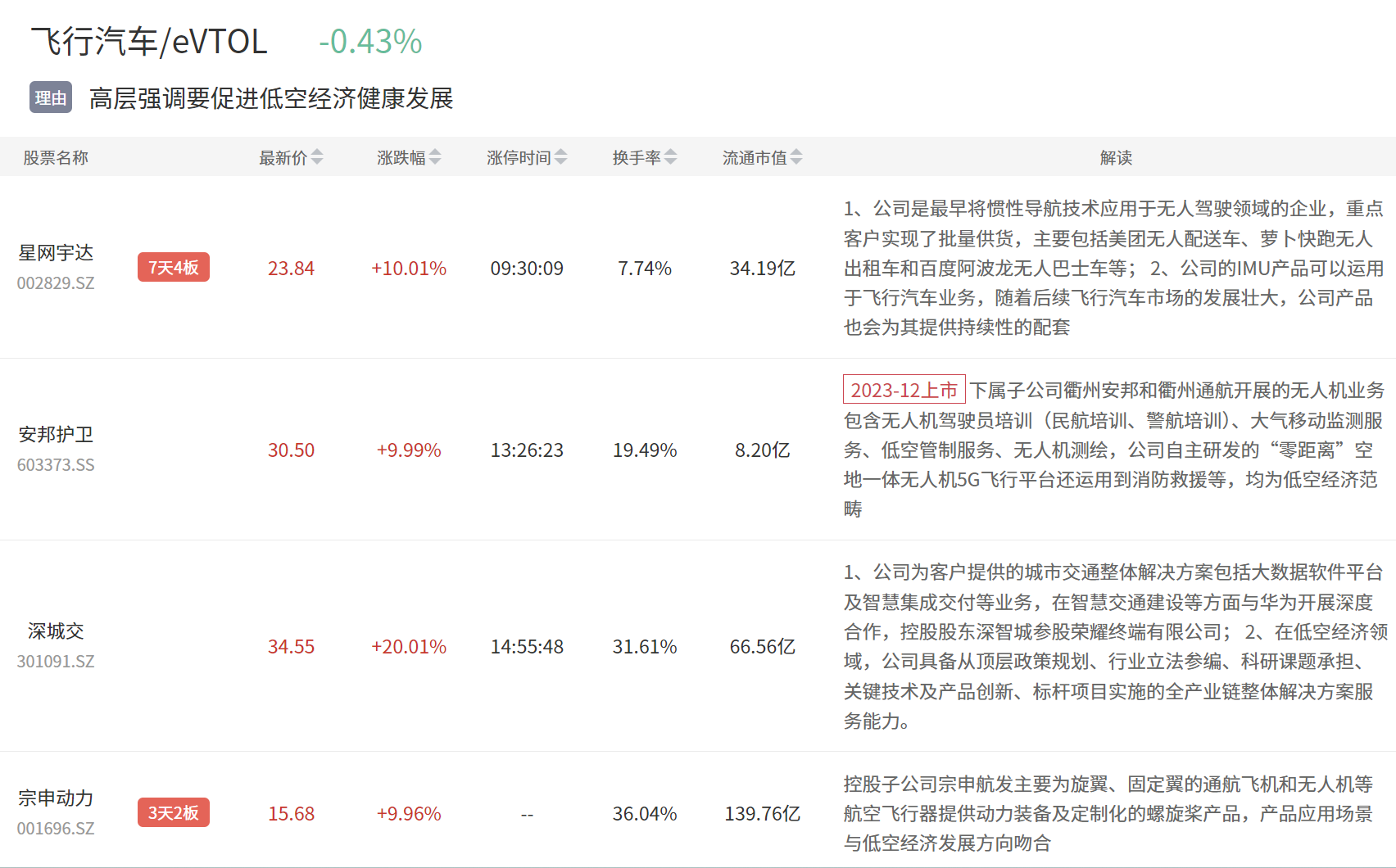
Task: Click the 2023-12上市 label
Action: click(904, 390)
